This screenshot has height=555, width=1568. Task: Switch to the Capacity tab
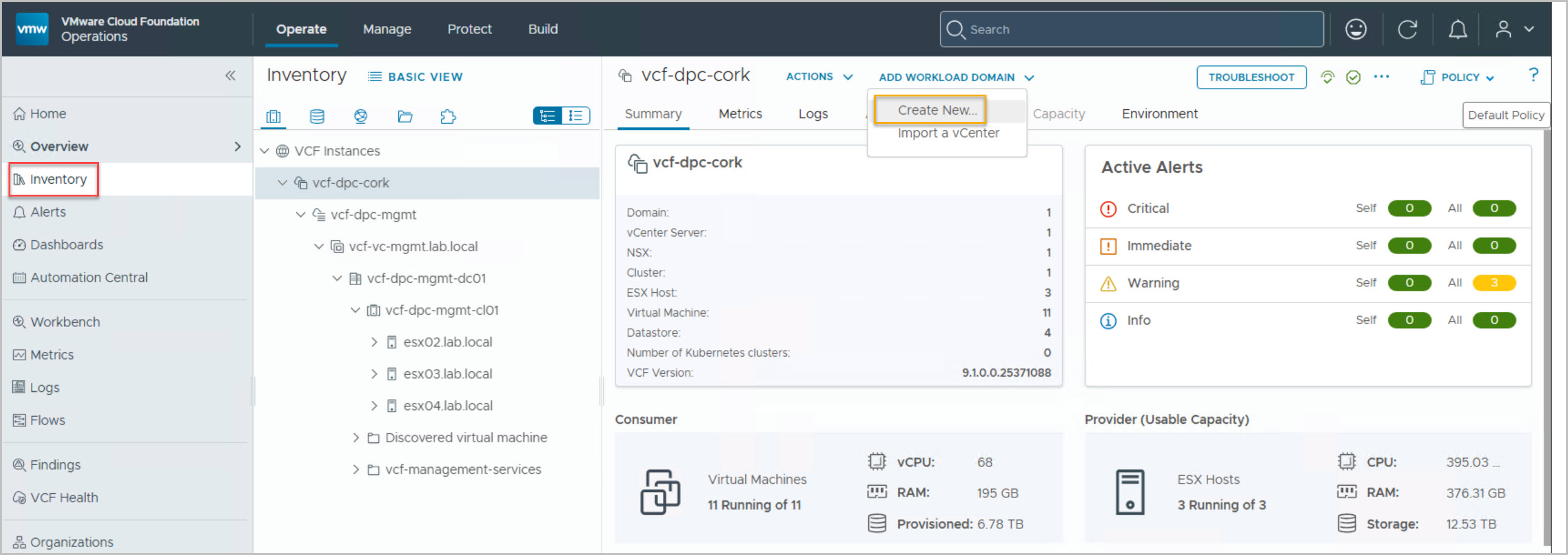pyautogui.click(x=1059, y=114)
